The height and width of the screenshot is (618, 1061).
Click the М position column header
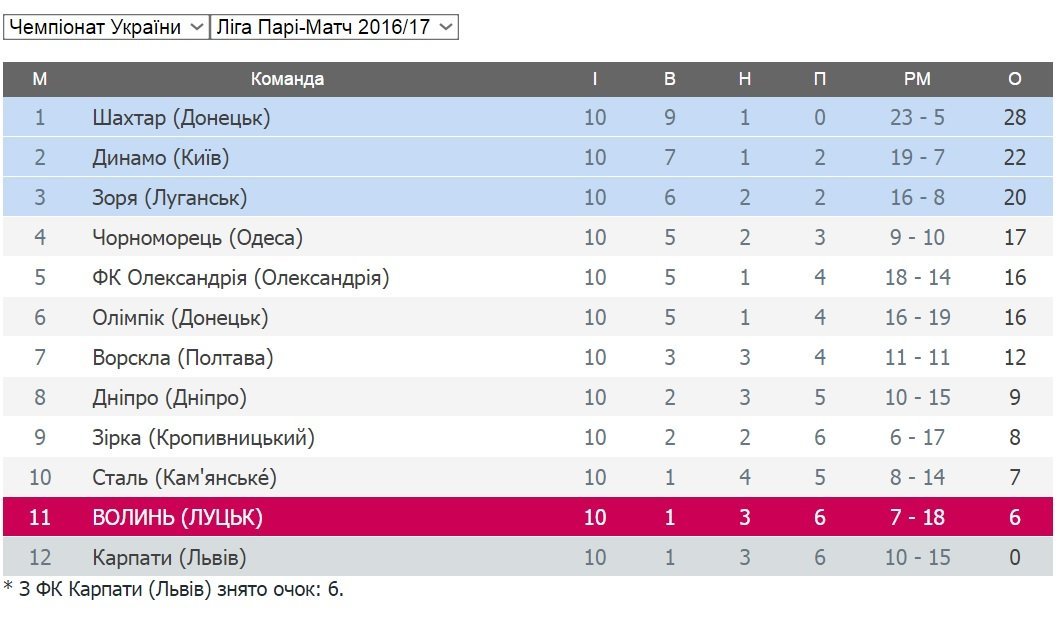coord(40,79)
